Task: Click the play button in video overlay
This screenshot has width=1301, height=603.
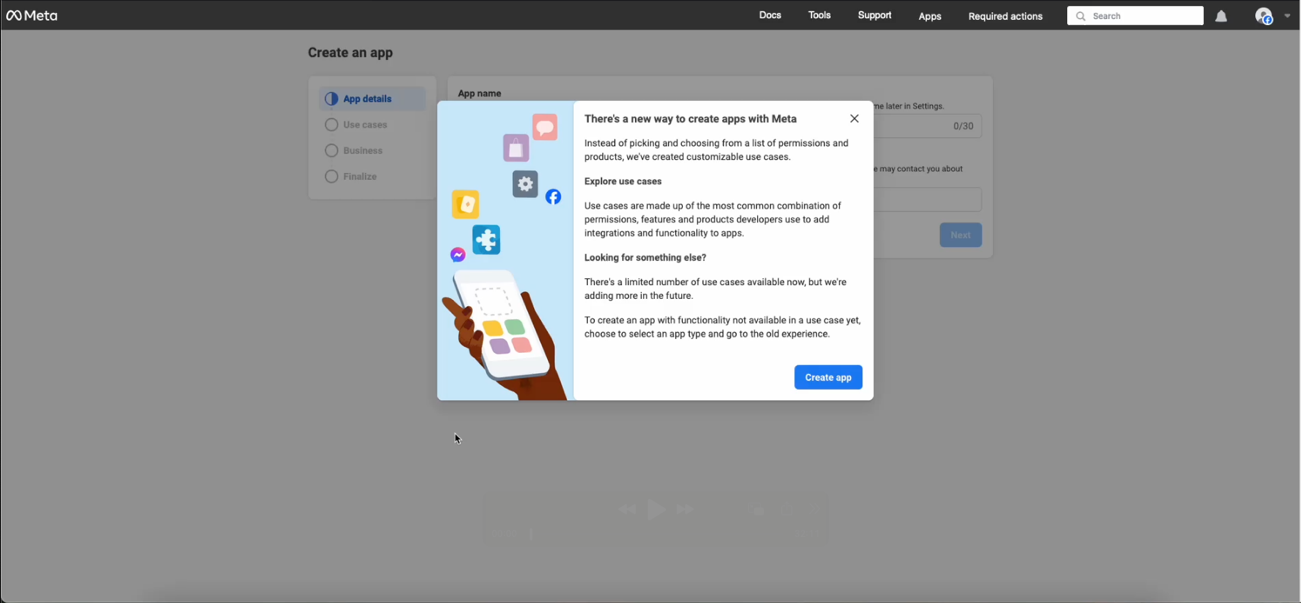Action: [656, 509]
